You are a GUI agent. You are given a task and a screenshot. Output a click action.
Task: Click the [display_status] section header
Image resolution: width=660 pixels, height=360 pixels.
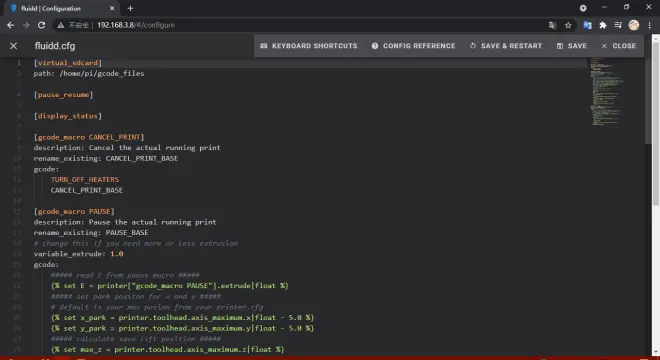point(68,116)
